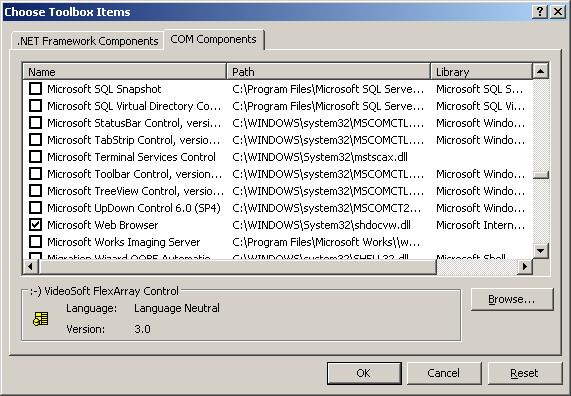Check Microsoft SQL Virtual Directory Co... checkbox
The image size is (571, 396).
[x=35, y=106]
